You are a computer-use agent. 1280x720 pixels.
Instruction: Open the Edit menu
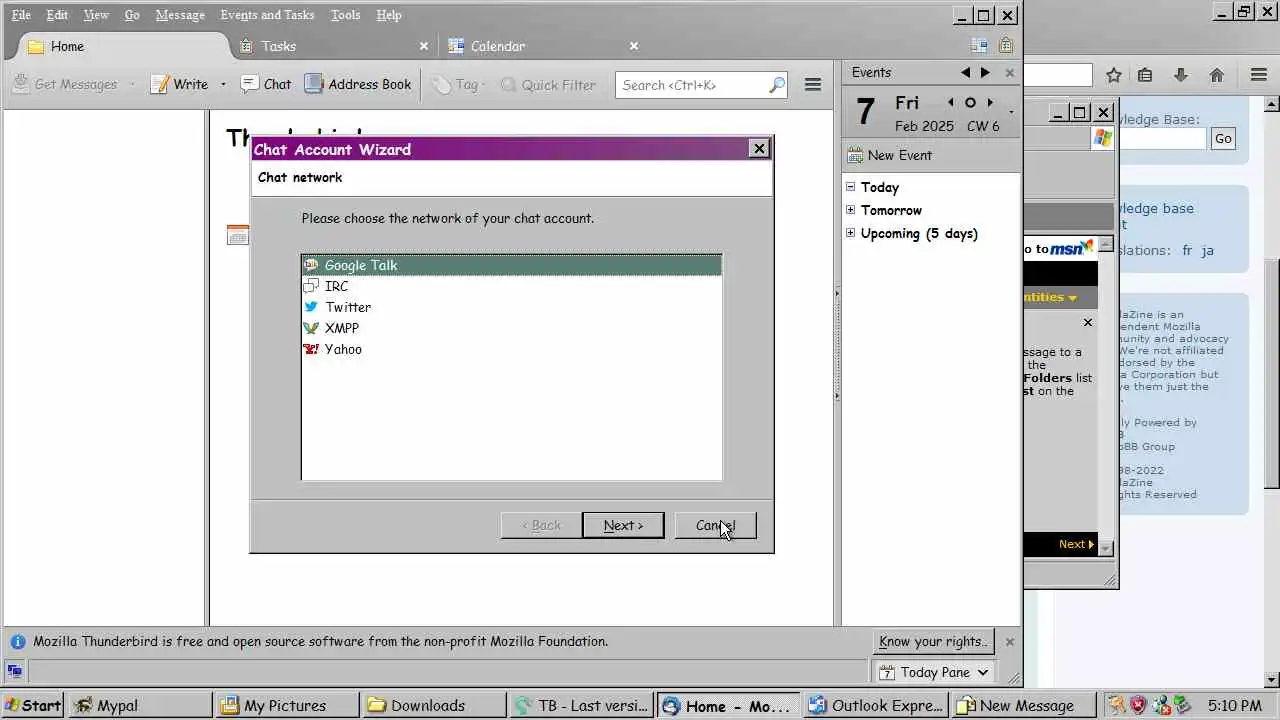click(x=57, y=15)
